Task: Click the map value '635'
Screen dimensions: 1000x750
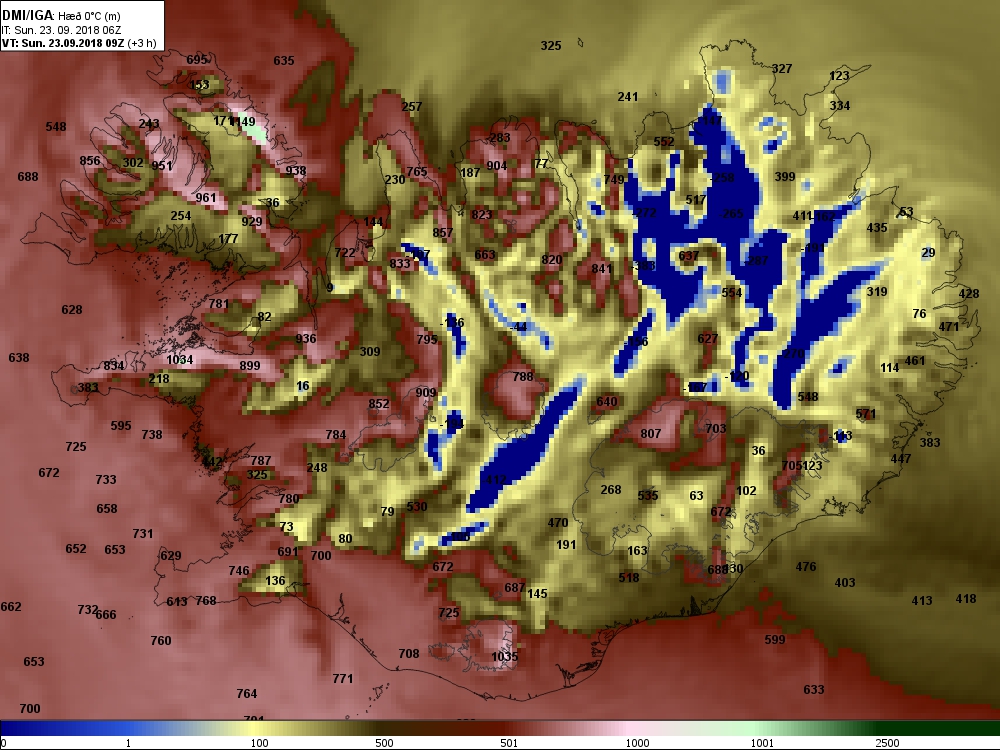Action: [284, 61]
